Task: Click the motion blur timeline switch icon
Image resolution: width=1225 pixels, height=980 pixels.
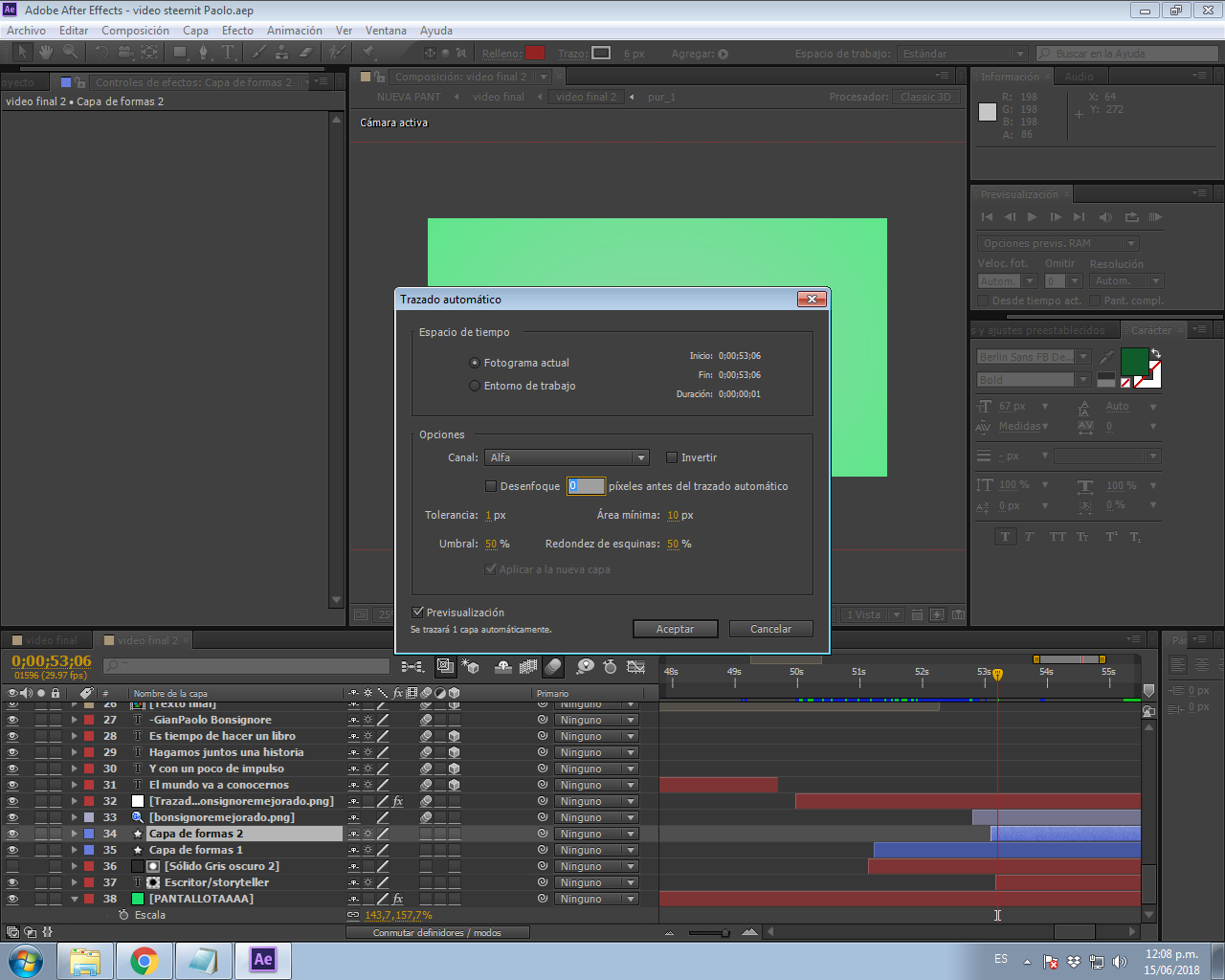Action: click(553, 666)
